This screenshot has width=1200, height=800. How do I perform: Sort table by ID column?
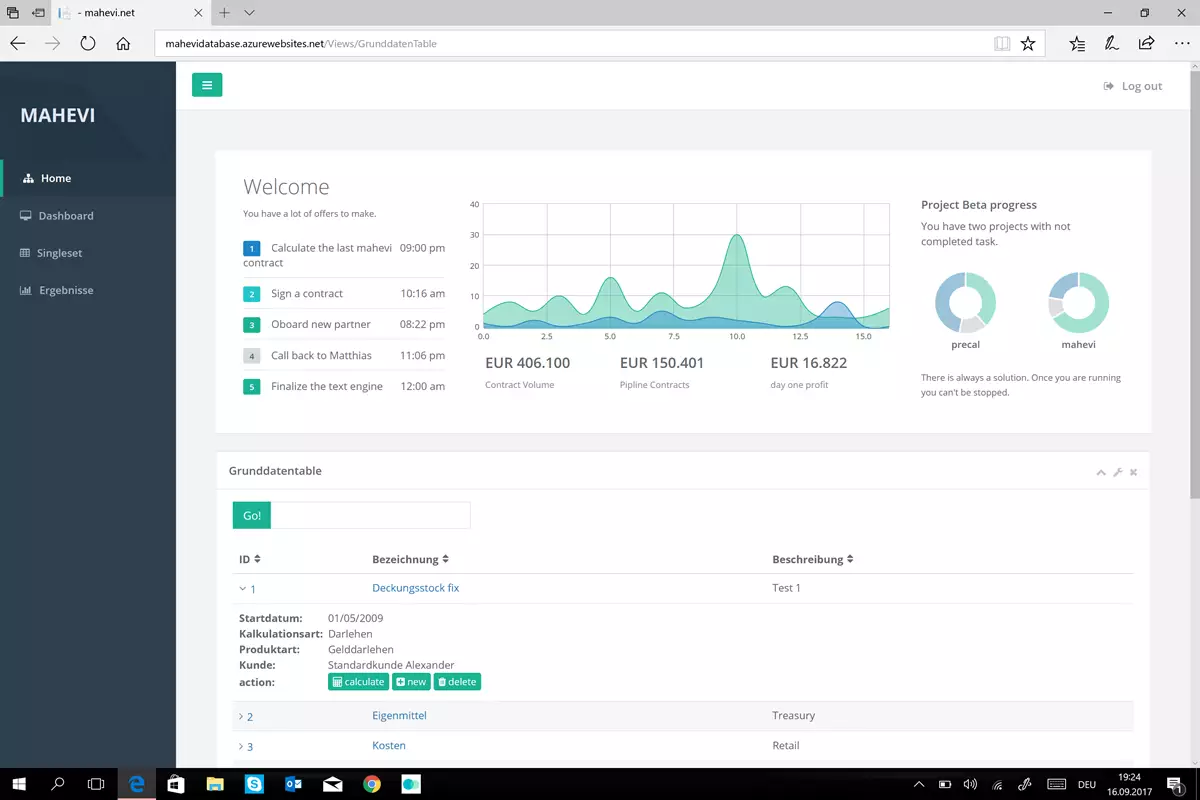[250, 559]
